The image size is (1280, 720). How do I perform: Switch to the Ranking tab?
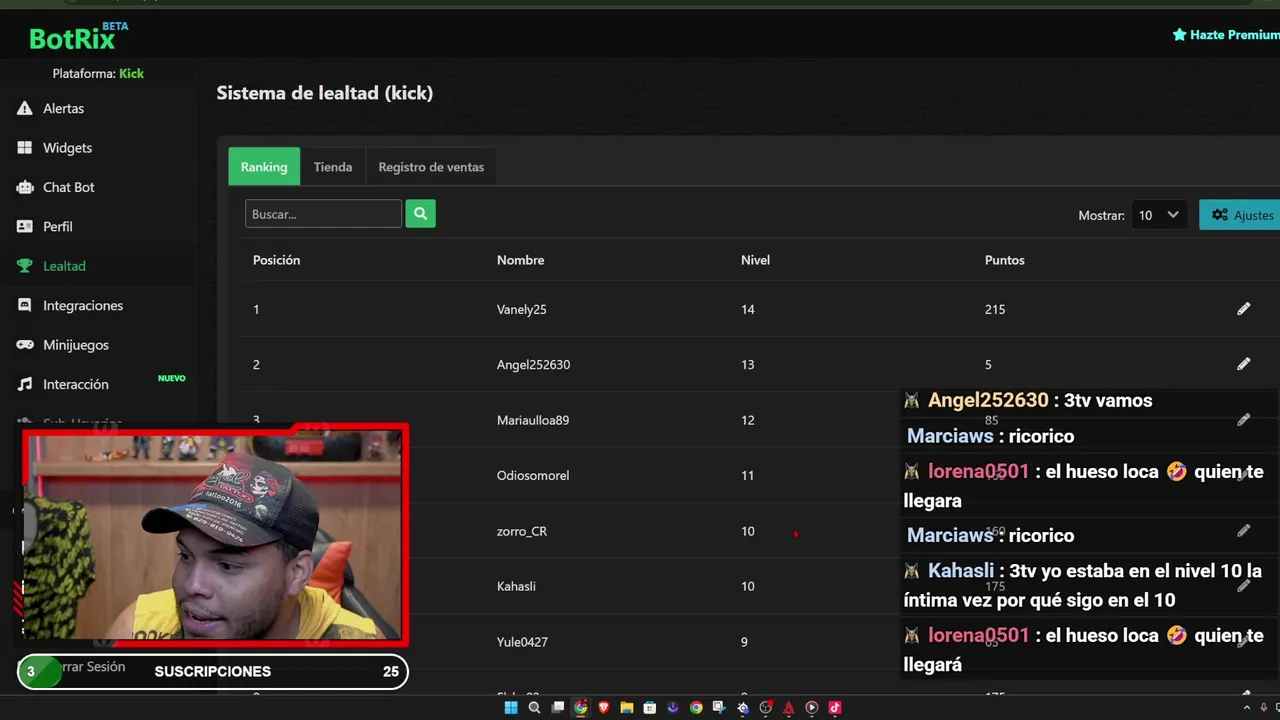point(264,167)
